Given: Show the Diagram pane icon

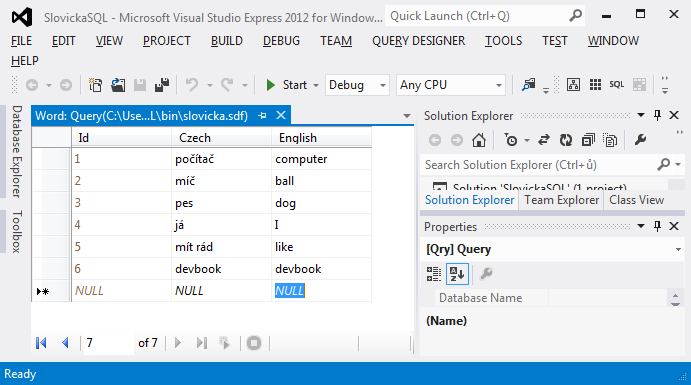Looking at the screenshot, I should [573, 85].
